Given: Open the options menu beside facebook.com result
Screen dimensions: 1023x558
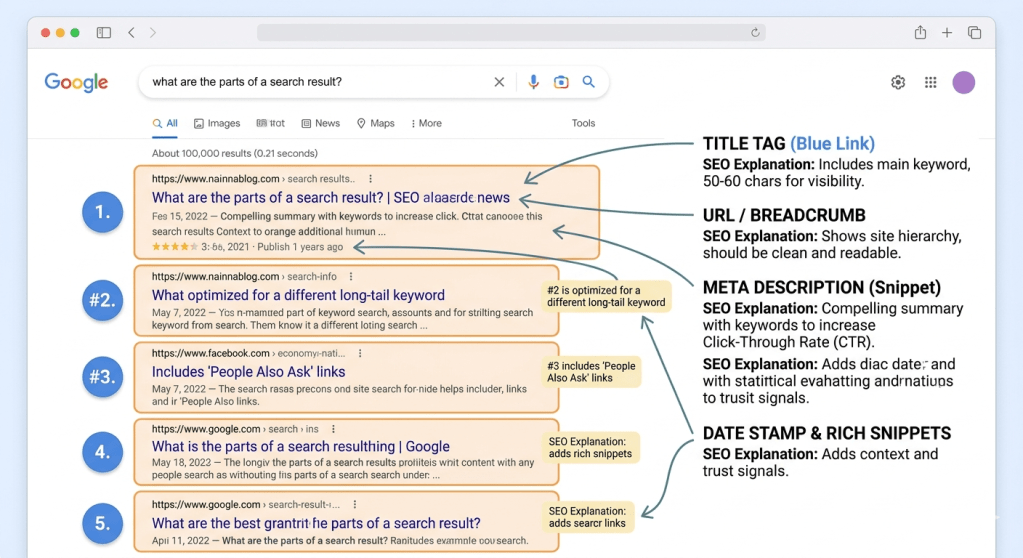Looking at the screenshot, I should [x=360, y=353].
